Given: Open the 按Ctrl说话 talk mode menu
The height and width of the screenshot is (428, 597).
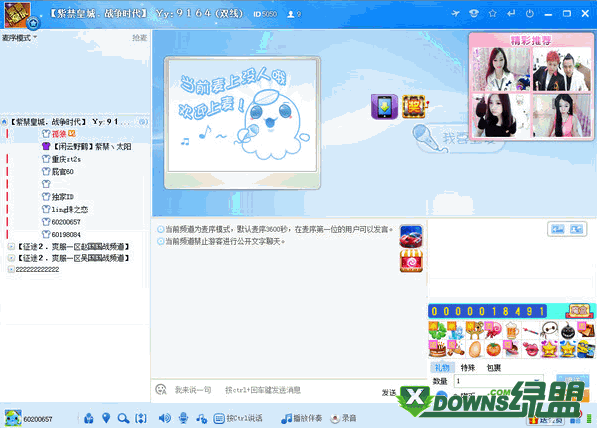Looking at the screenshot, I should click(238, 418).
